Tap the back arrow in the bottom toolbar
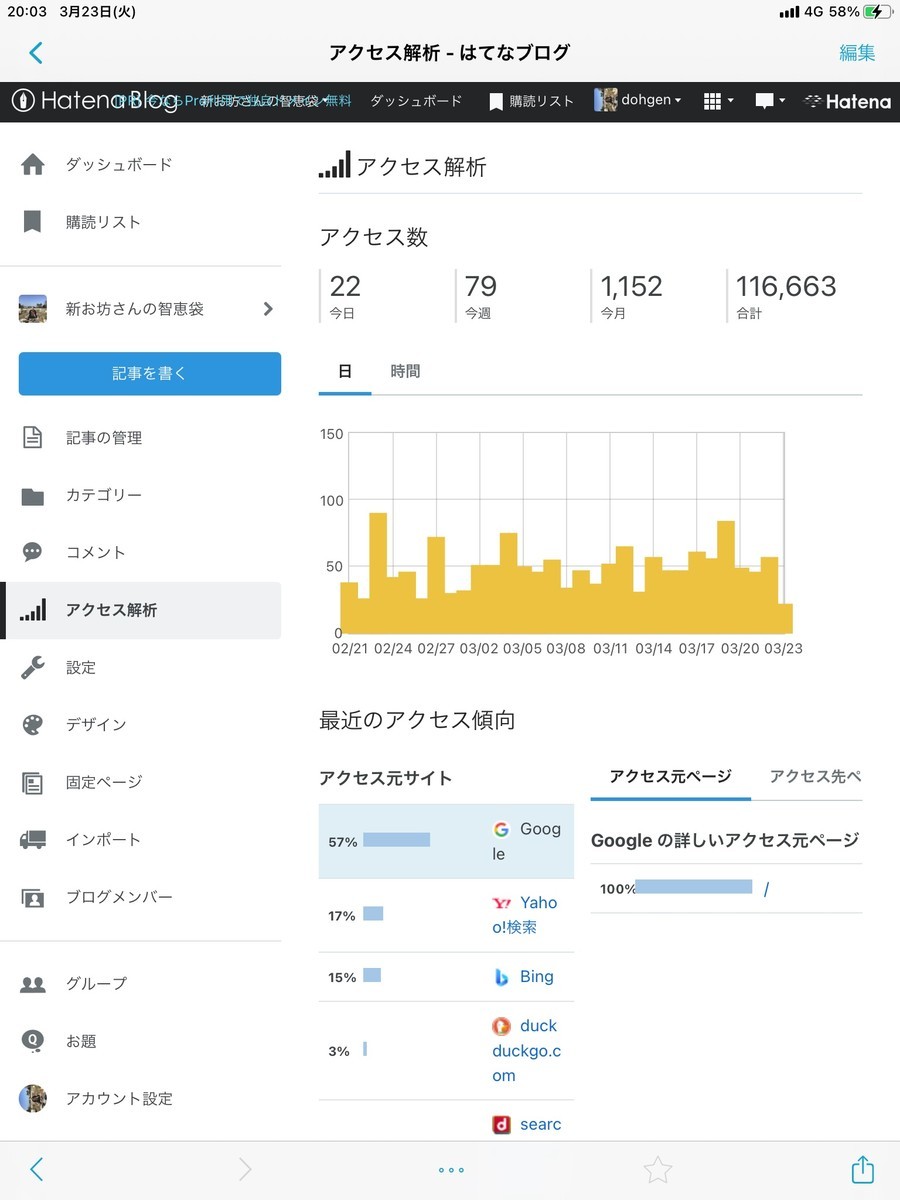Viewport: 900px width, 1200px height. (37, 1169)
